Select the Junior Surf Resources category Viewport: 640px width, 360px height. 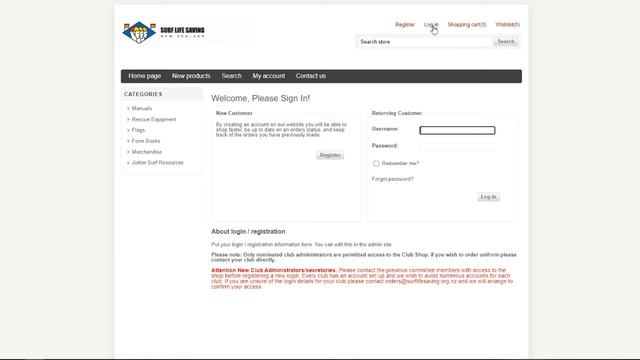(x=158, y=162)
